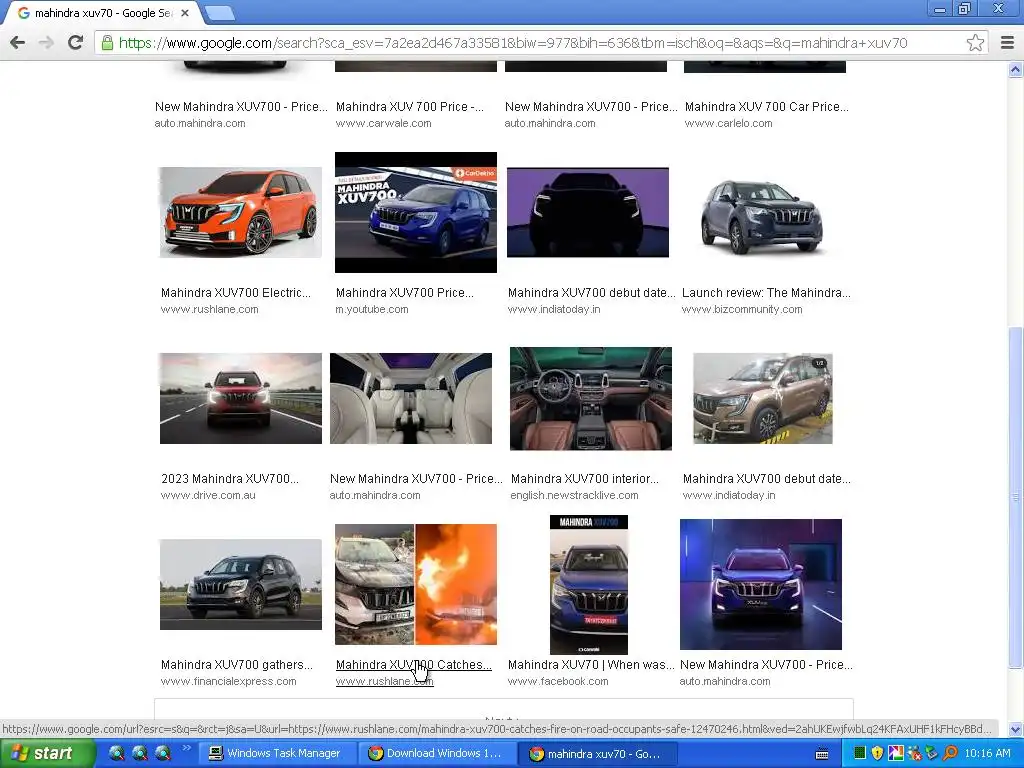Open 'Mahindra XUV700 Catches...' link
The height and width of the screenshot is (768, 1024).
coord(413,665)
